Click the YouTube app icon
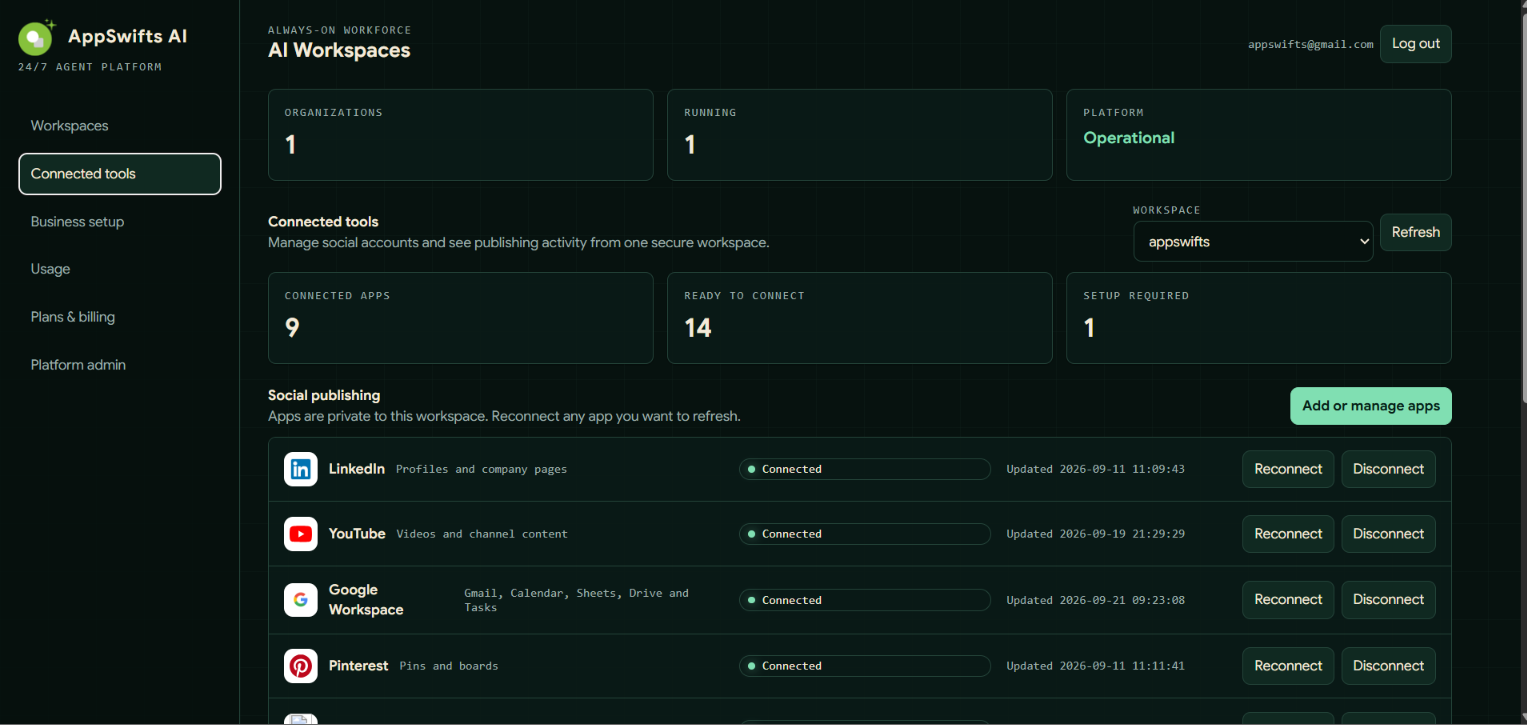 [301, 534]
